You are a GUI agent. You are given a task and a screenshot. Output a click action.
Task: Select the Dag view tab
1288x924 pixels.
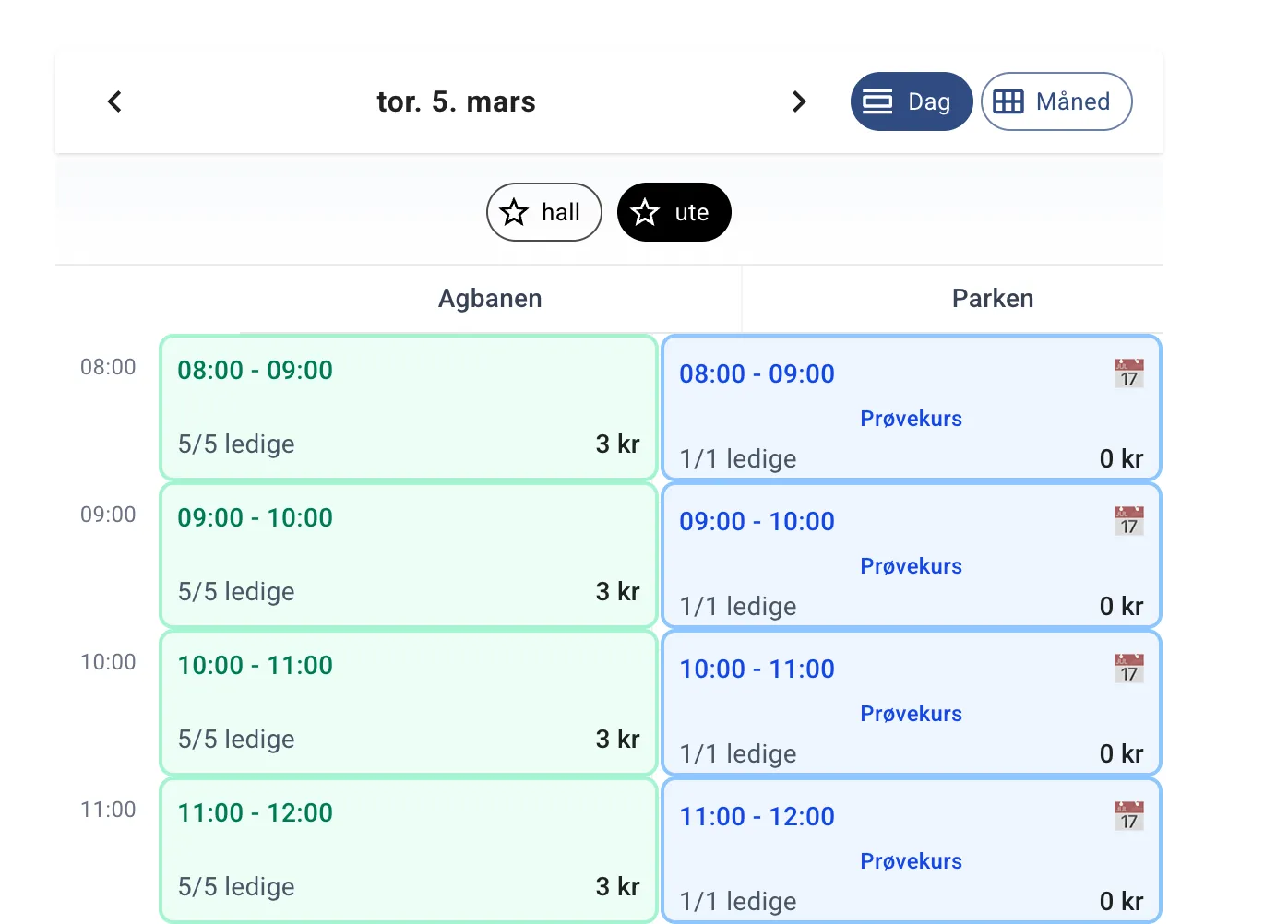coord(912,101)
